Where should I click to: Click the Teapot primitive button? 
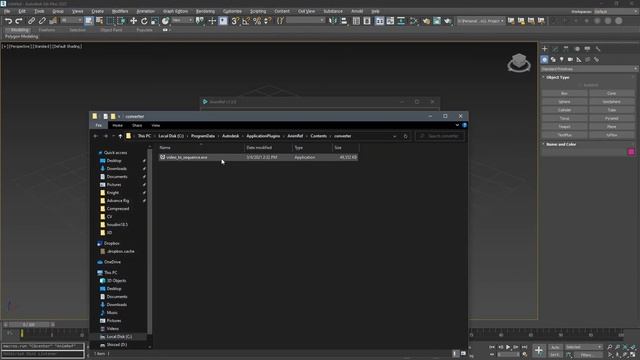tap(564, 127)
